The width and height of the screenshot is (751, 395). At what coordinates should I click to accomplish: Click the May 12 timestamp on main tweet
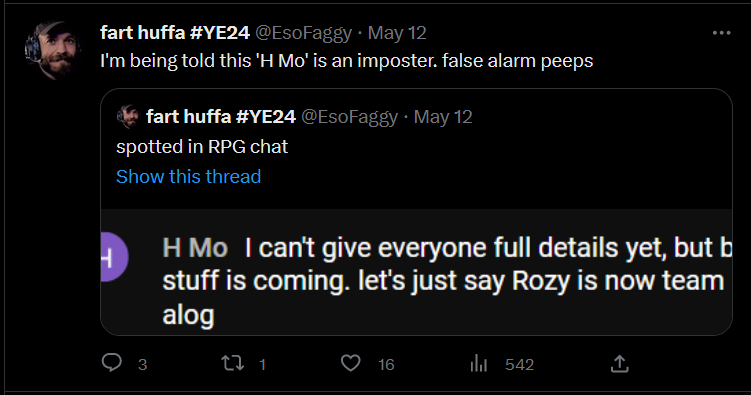click(397, 33)
